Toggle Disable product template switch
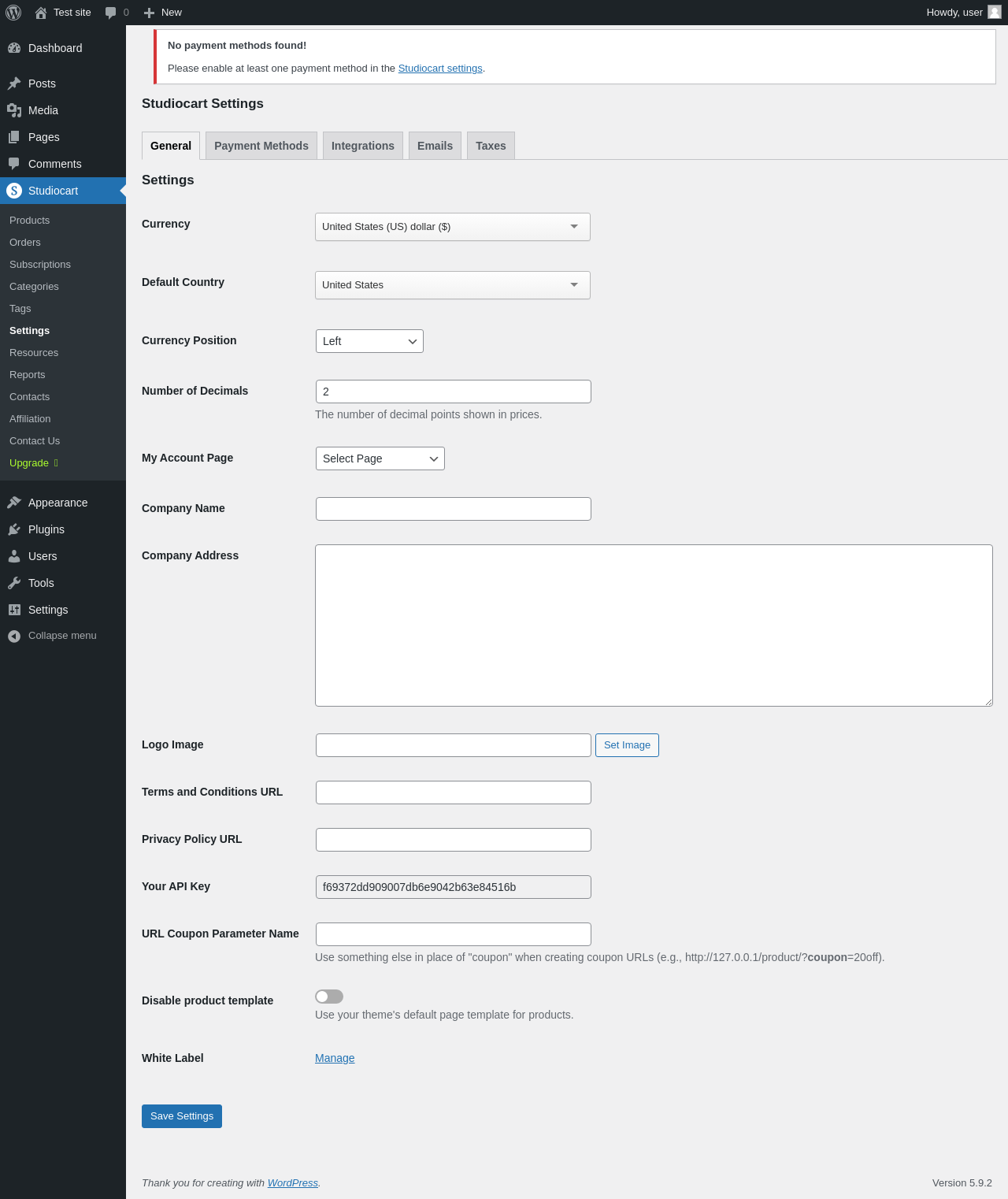 point(329,997)
